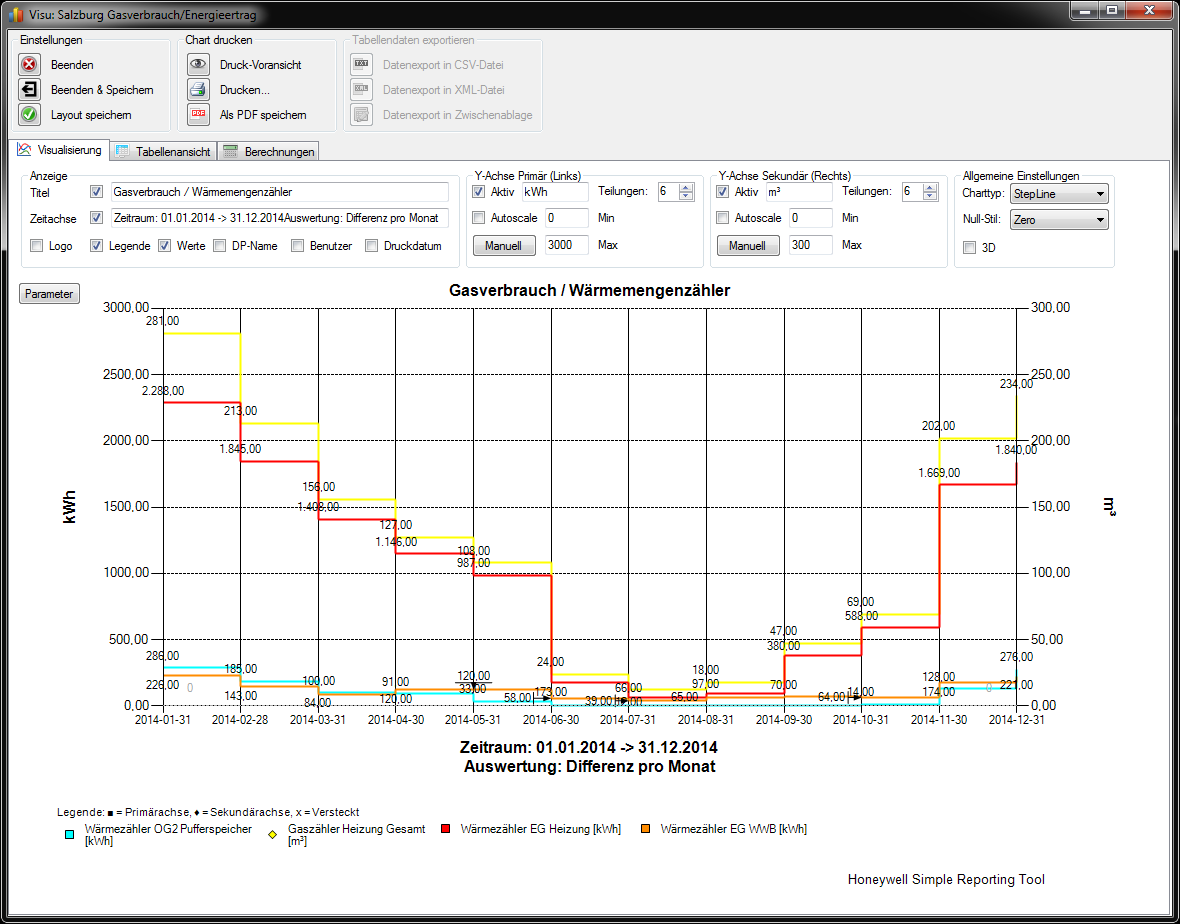The image size is (1180, 924).
Task: Click secondary Y-axis unit field m³
Action: tap(799, 192)
